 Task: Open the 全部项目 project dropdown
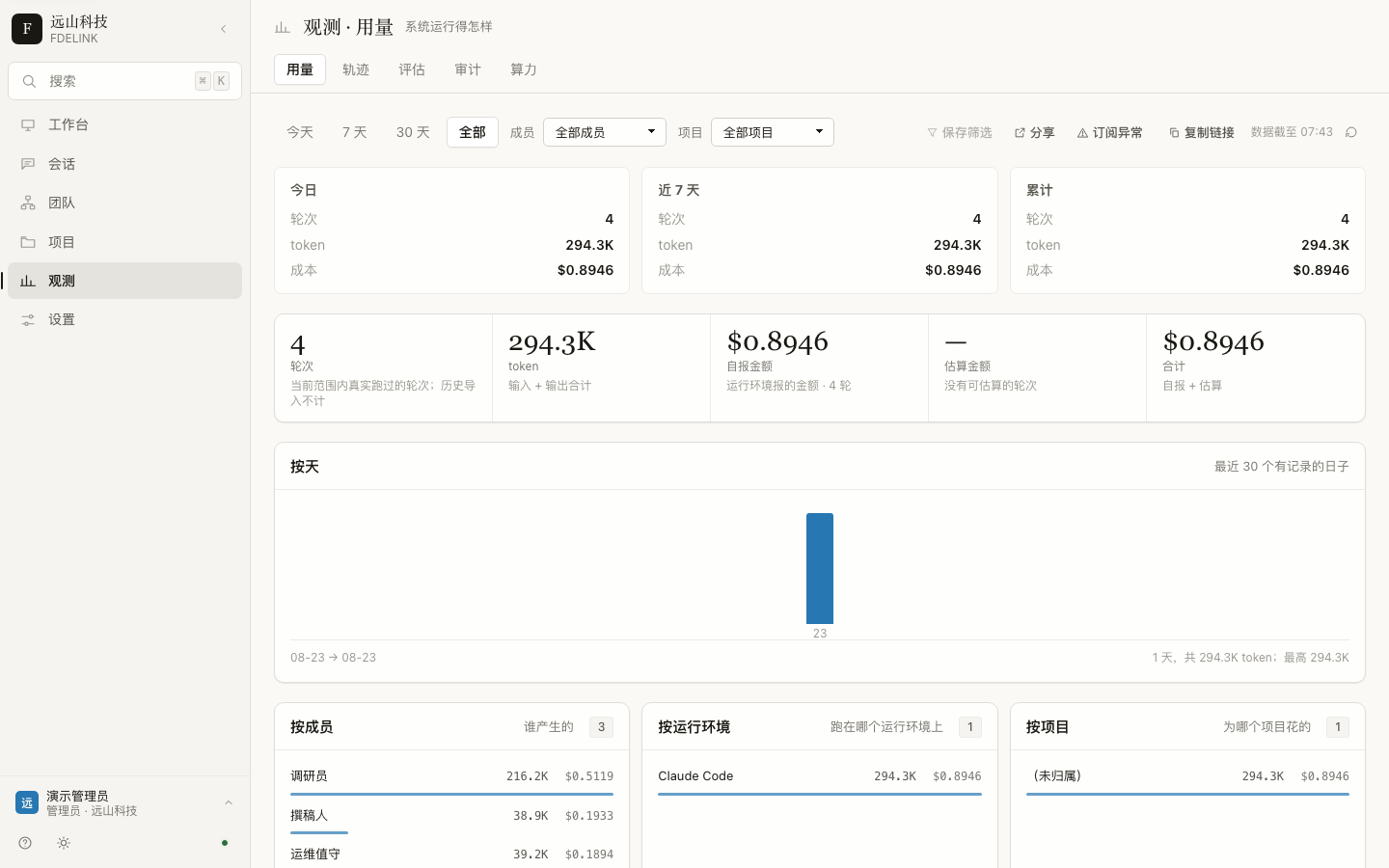(773, 132)
